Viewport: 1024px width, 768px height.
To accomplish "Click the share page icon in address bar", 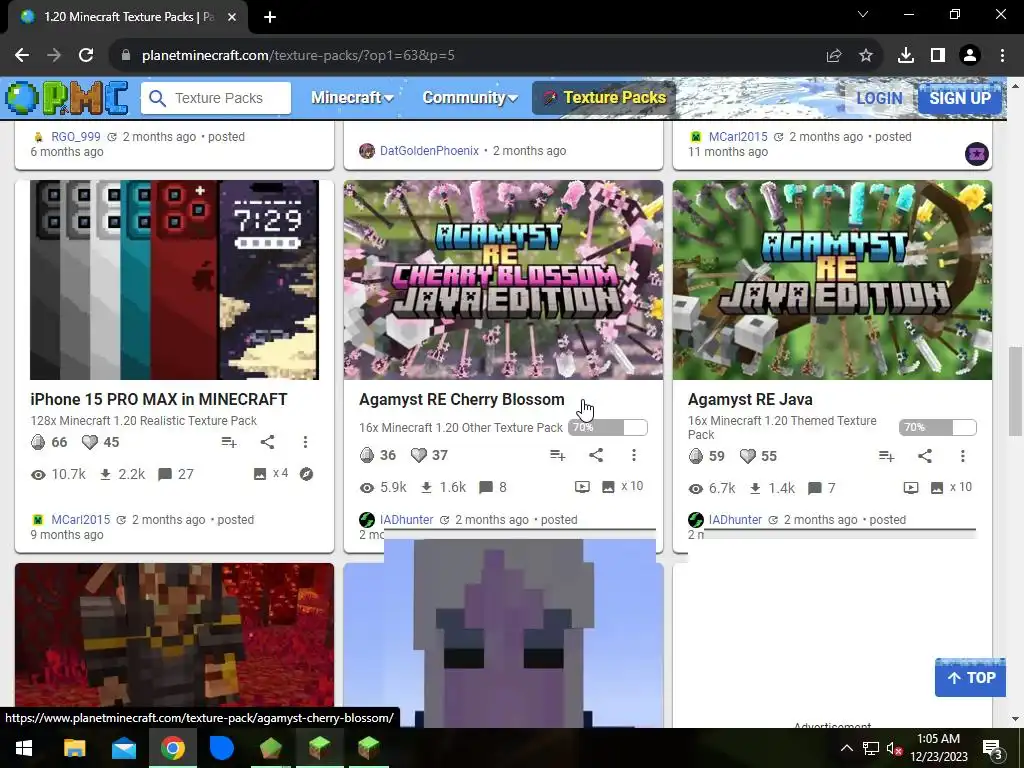I will tap(834, 56).
